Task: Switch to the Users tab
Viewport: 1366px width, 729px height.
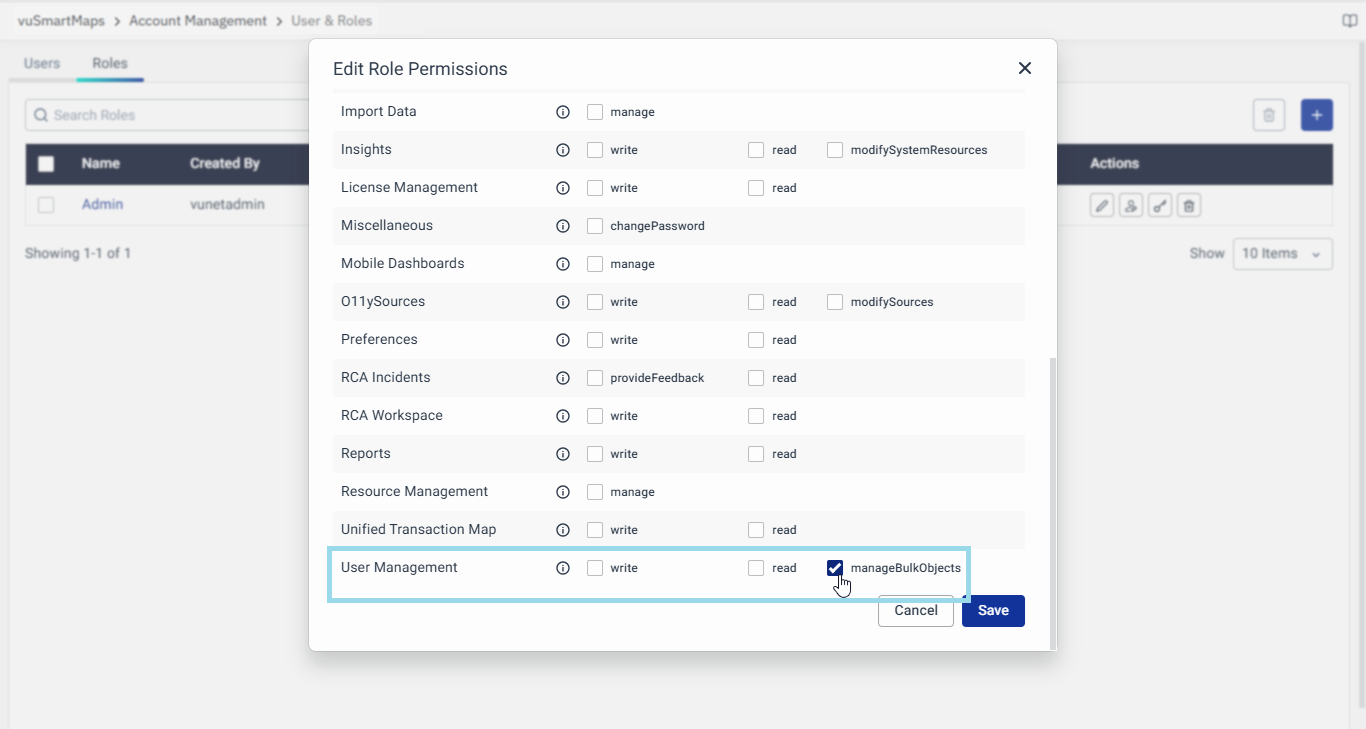Action: tap(42, 63)
